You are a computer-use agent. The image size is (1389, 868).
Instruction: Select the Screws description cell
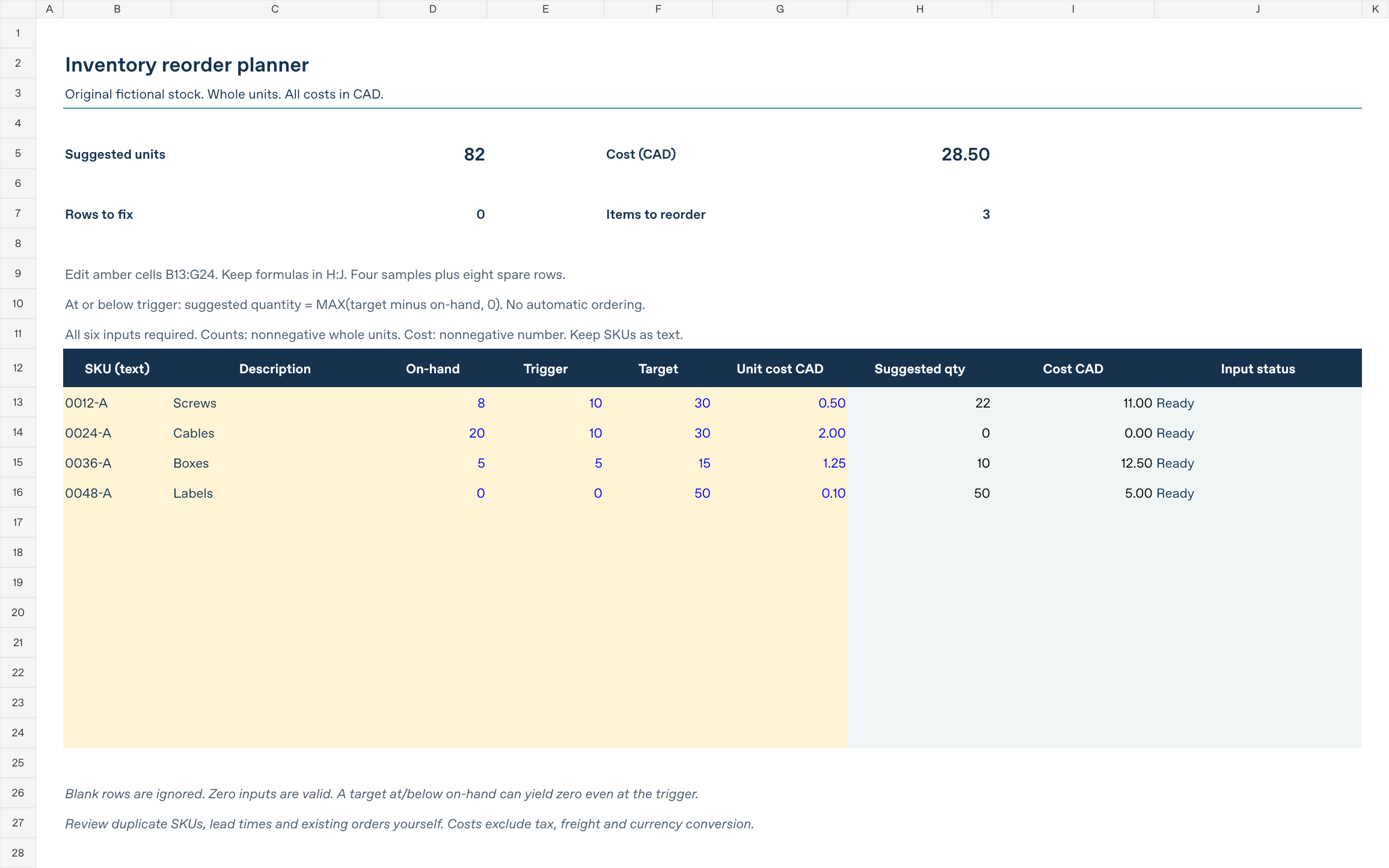[x=275, y=403]
